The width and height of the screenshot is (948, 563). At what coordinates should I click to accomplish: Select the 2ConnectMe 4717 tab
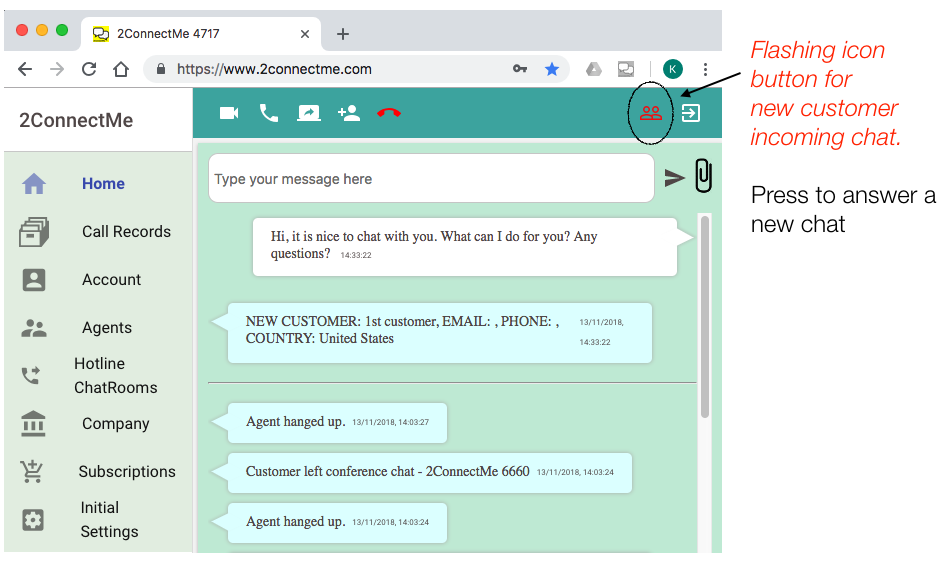point(200,34)
